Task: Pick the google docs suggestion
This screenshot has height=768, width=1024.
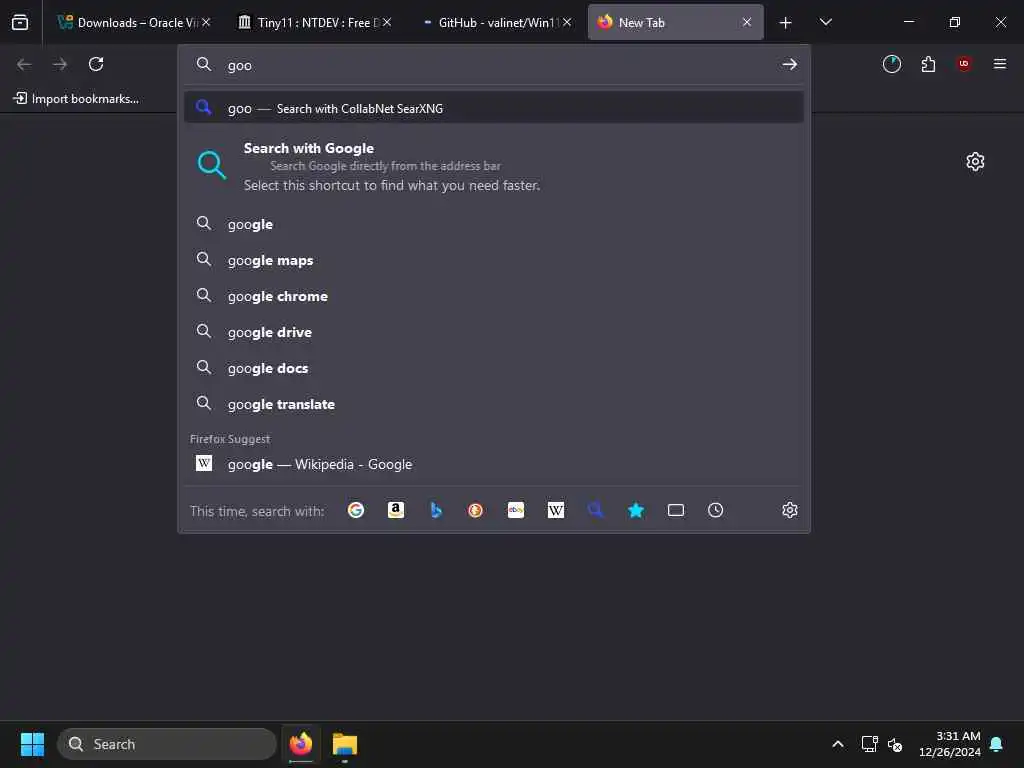Action: coord(494,368)
